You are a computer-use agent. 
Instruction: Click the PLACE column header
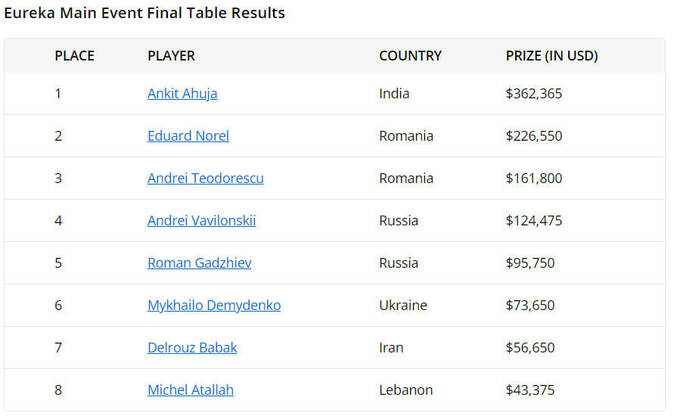point(75,56)
